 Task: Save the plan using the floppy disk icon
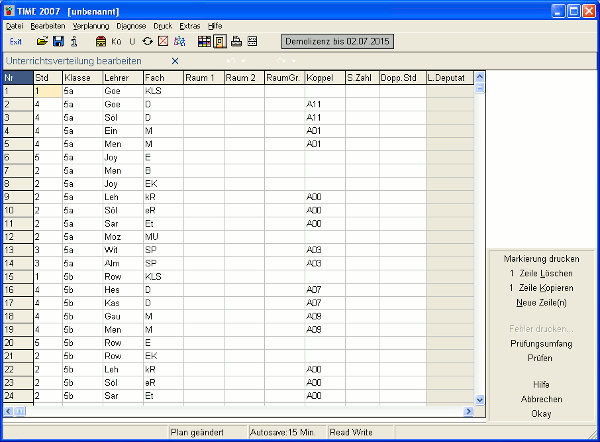pyautogui.click(x=58, y=42)
